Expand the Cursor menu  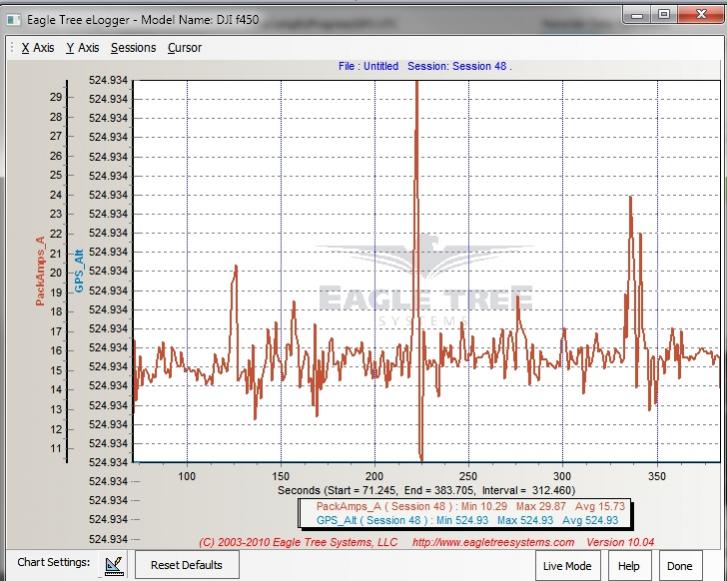[184, 47]
